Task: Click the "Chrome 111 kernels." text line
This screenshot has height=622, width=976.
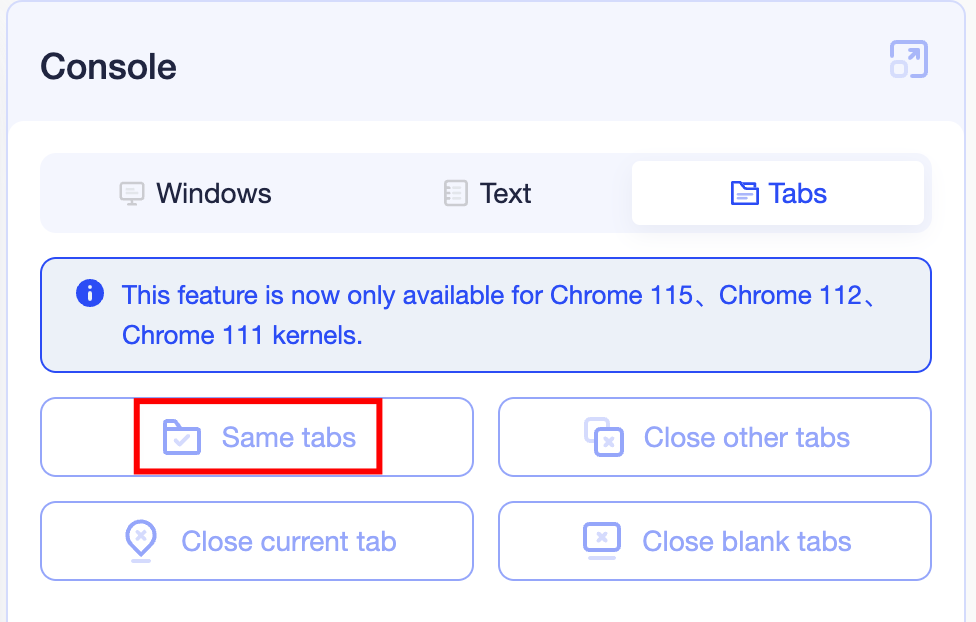Action: (242, 335)
